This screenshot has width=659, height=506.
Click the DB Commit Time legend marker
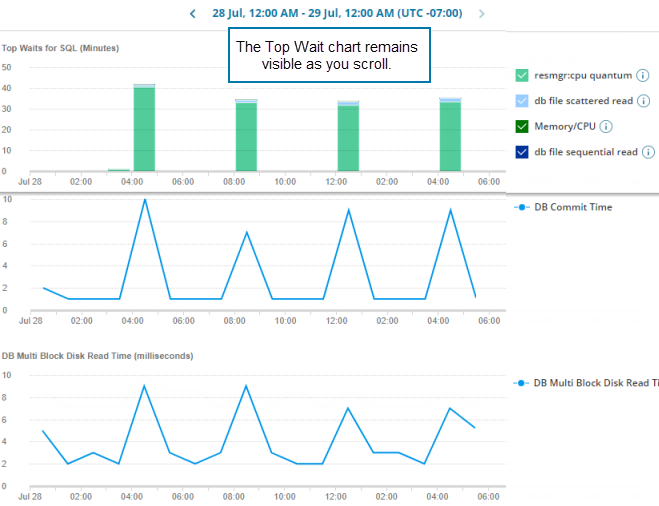point(520,207)
